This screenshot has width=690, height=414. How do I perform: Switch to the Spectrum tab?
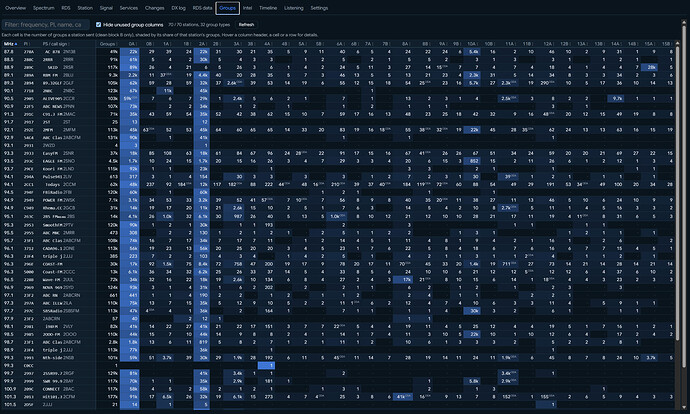(44, 8)
